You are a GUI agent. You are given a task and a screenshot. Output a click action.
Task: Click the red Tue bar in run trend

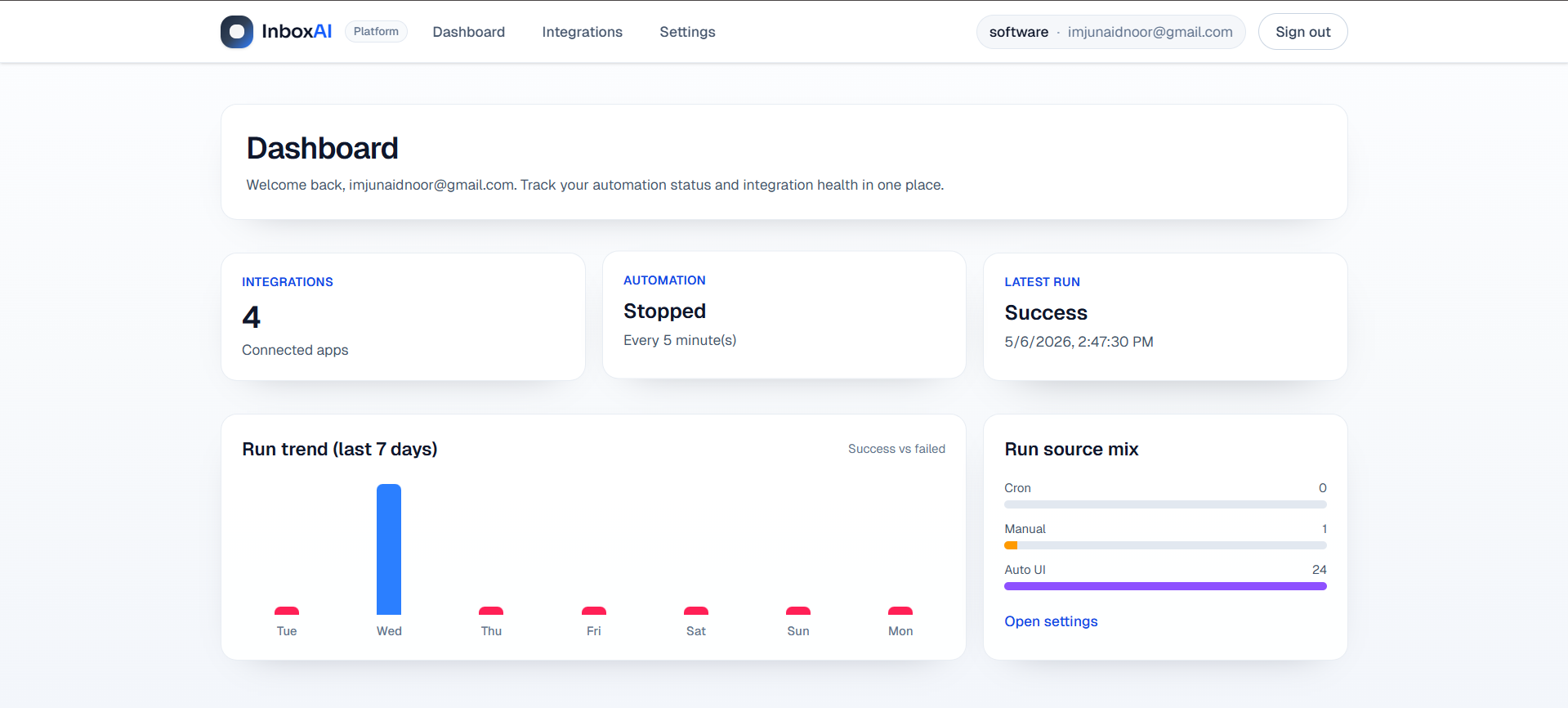(x=287, y=611)
